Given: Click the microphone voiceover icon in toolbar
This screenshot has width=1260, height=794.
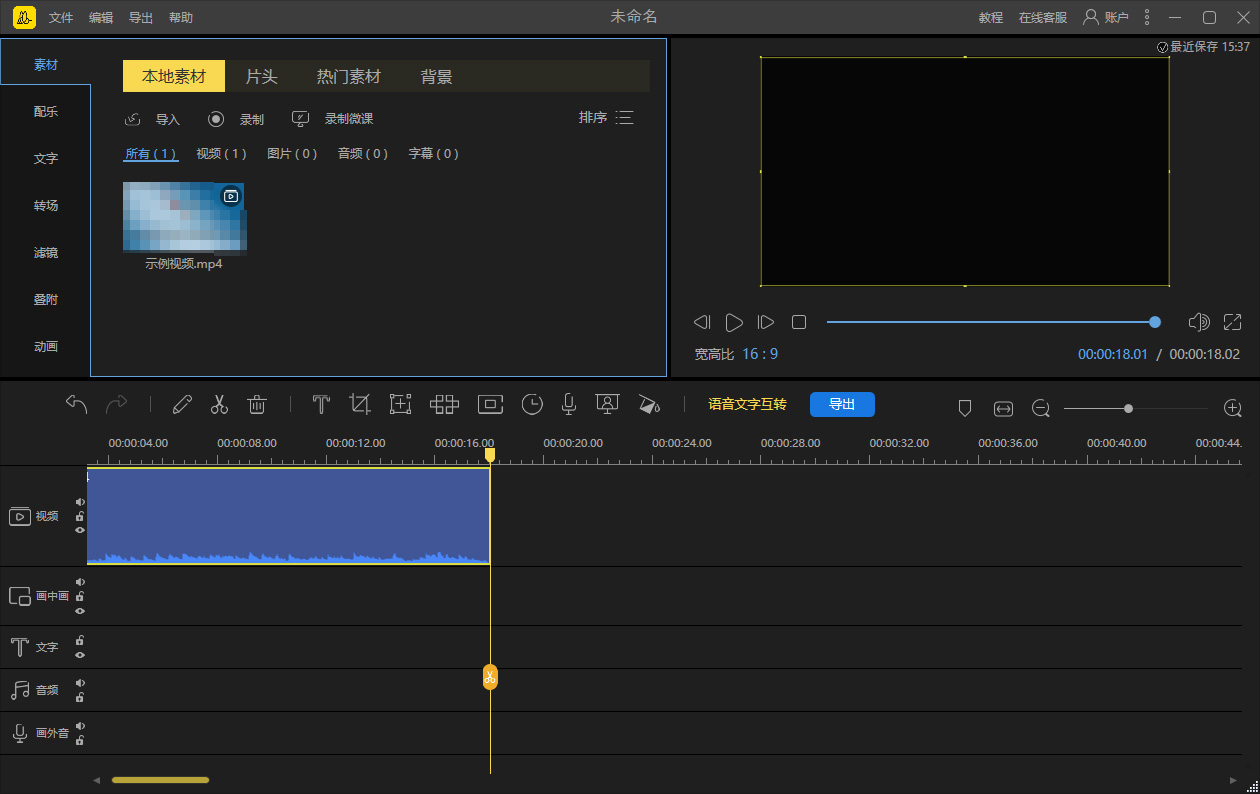Looking at the screenshot, I should [x=568, y=404].
